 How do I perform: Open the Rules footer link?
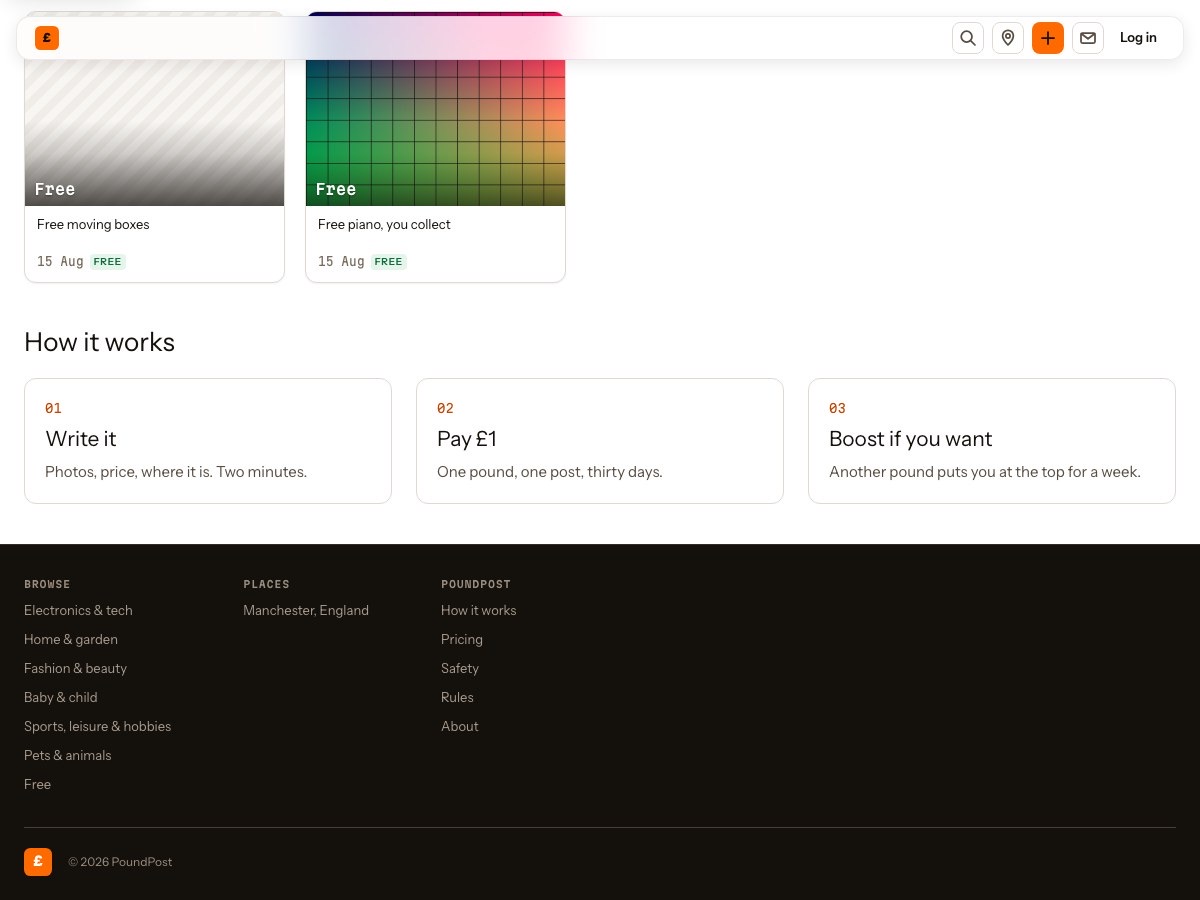(457, 697)
